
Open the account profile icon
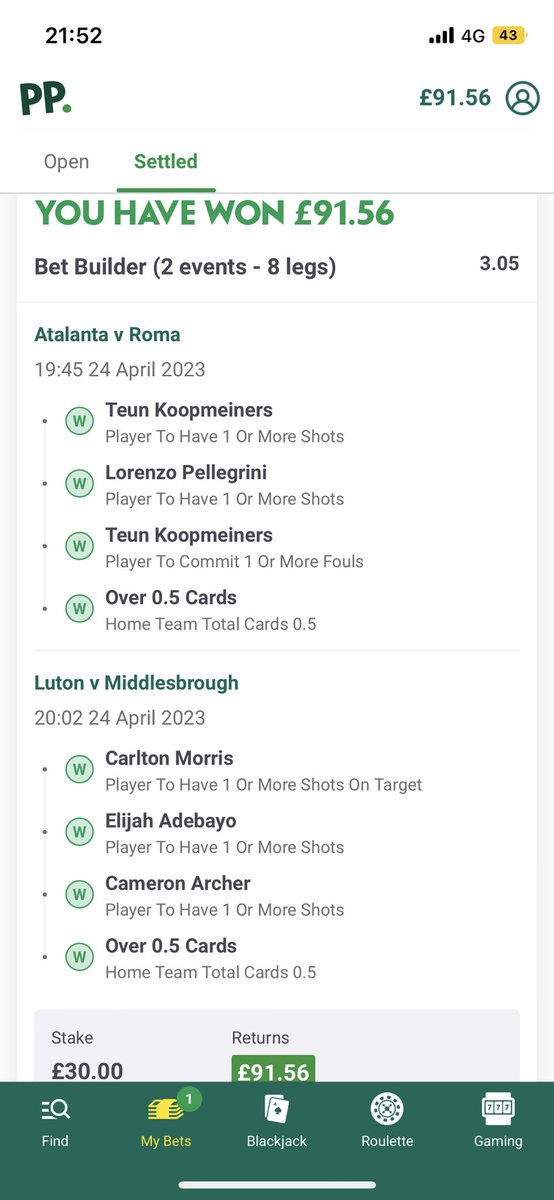[522, 98]
